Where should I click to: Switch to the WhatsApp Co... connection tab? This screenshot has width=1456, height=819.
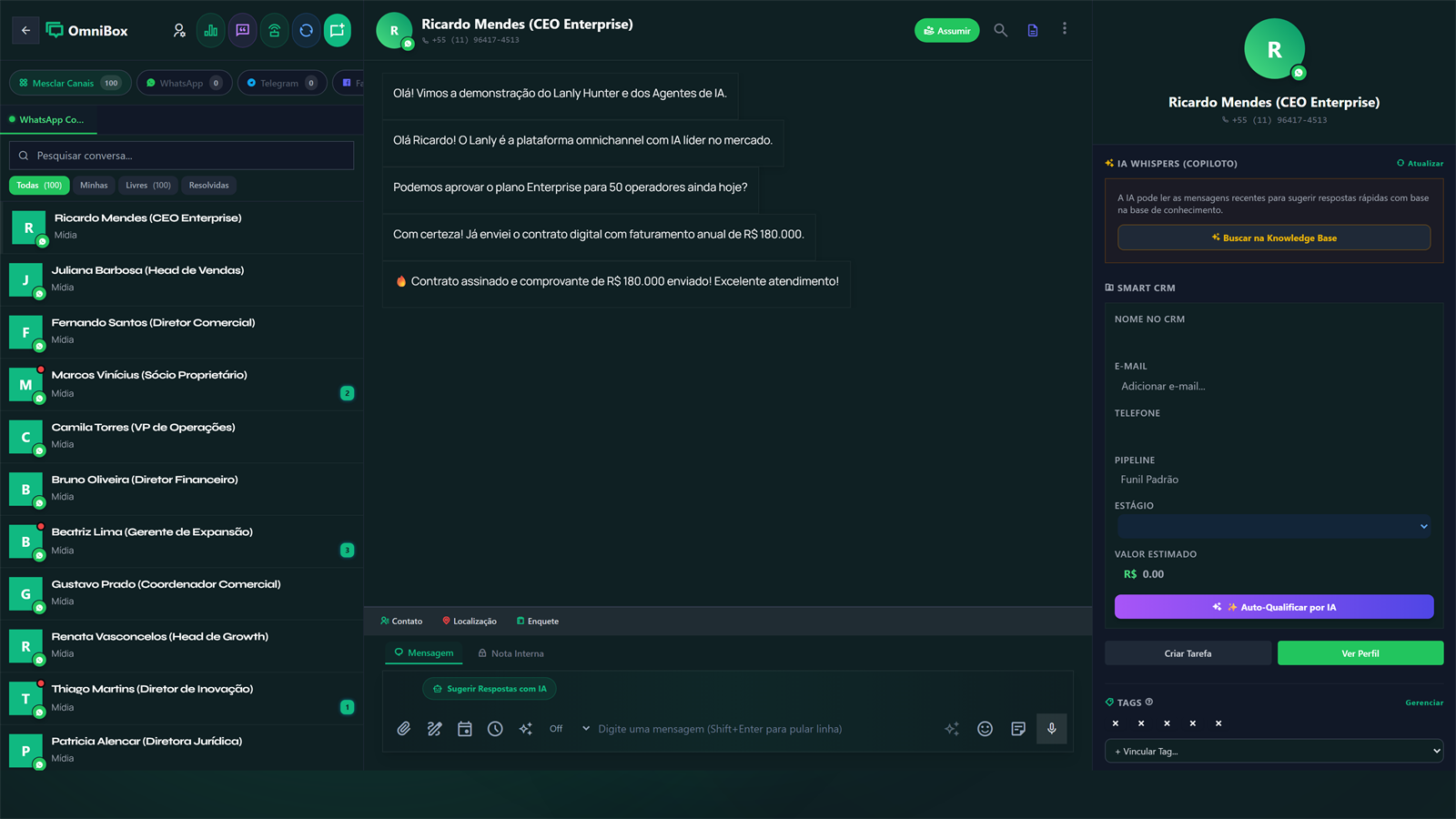(50, 120)
